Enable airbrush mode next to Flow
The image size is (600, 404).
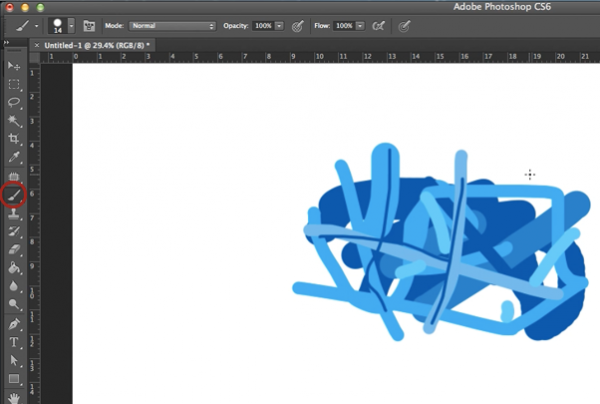click(378, 25)
